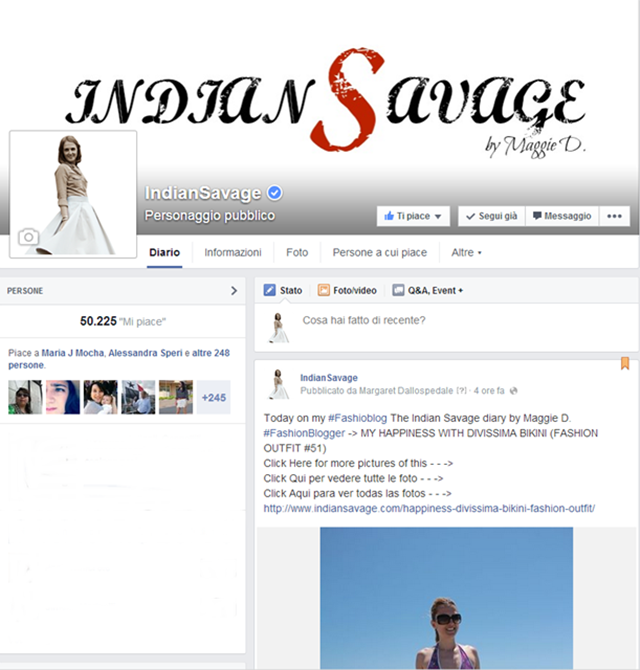Click the IndianSavage page title
This screenshot has width=640, height=670.
pos(203,193)
